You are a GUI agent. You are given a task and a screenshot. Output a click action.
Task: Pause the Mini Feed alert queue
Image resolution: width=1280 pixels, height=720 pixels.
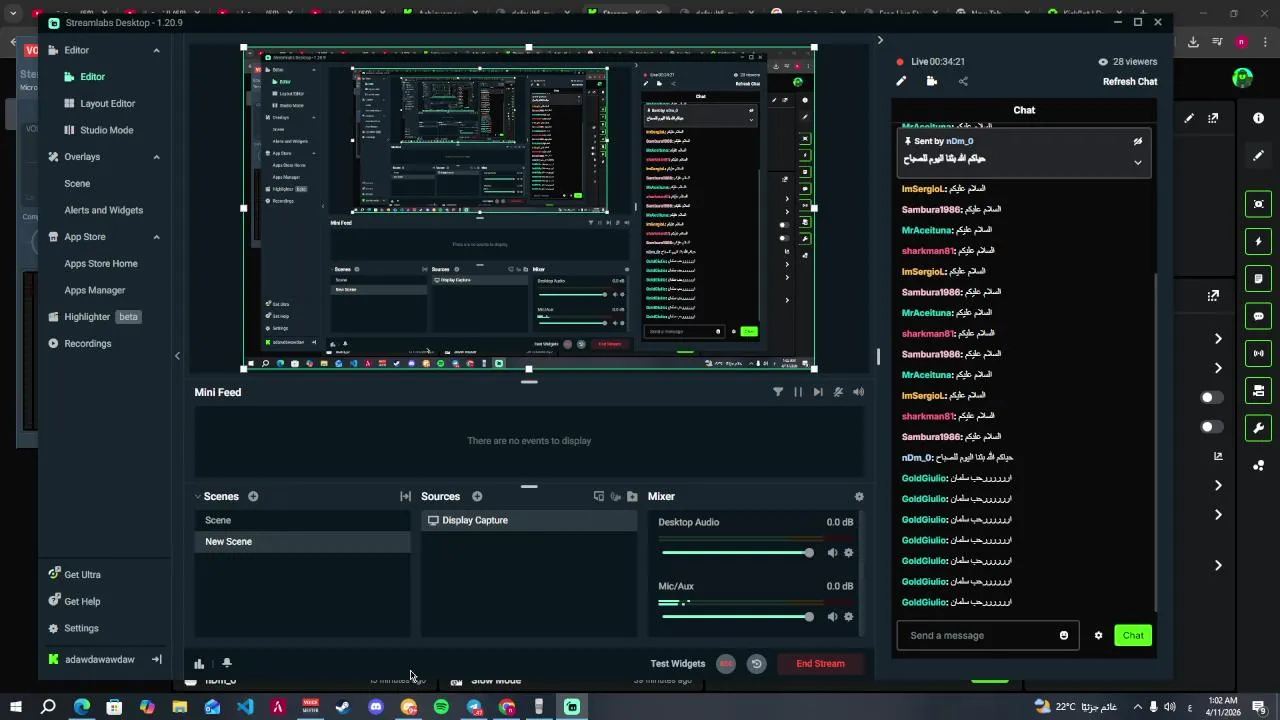(x=798, y=392)
